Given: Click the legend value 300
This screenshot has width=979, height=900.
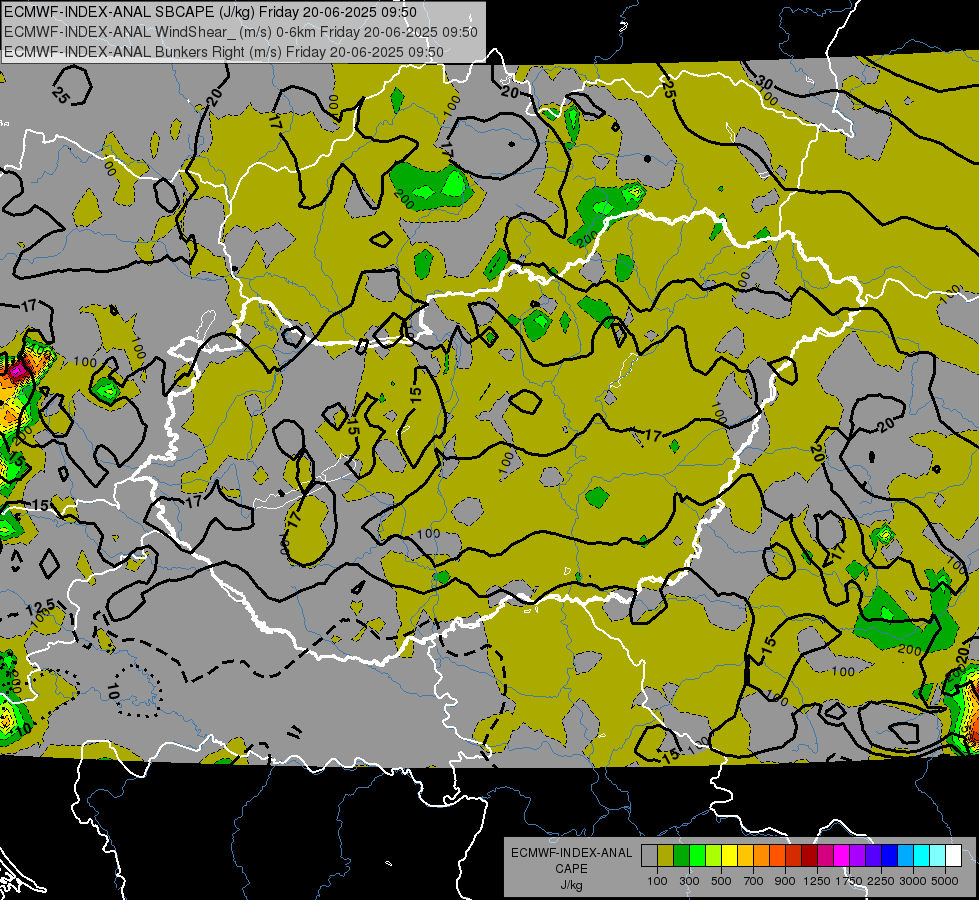Looking at the screenshot, I should click(689, 881).
